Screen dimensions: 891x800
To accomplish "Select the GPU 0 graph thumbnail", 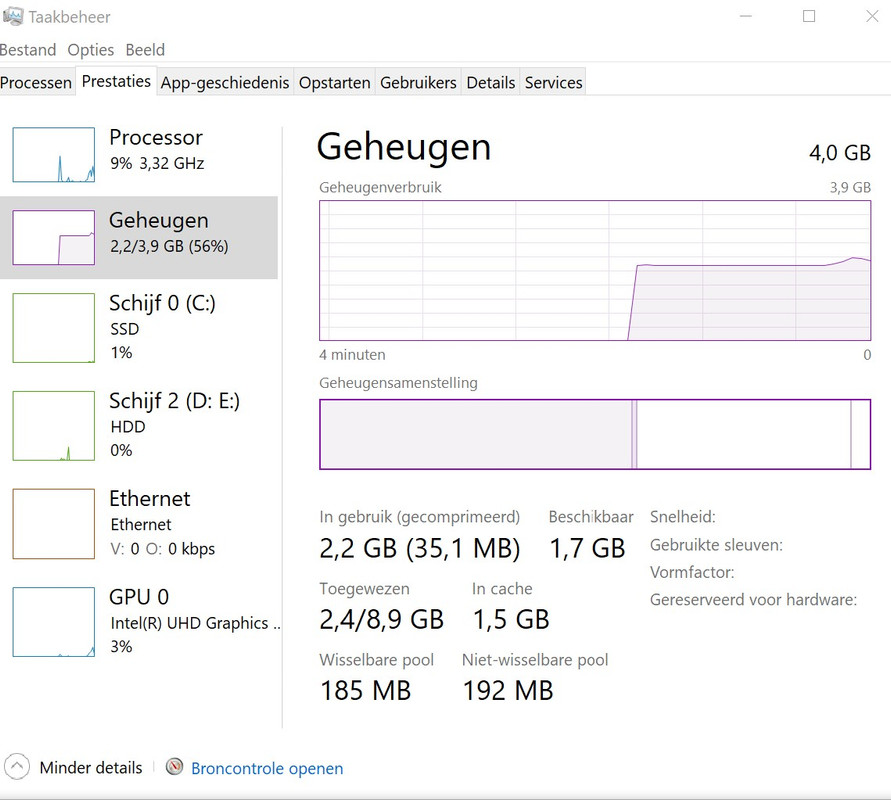I will click(x=54, y=622).
